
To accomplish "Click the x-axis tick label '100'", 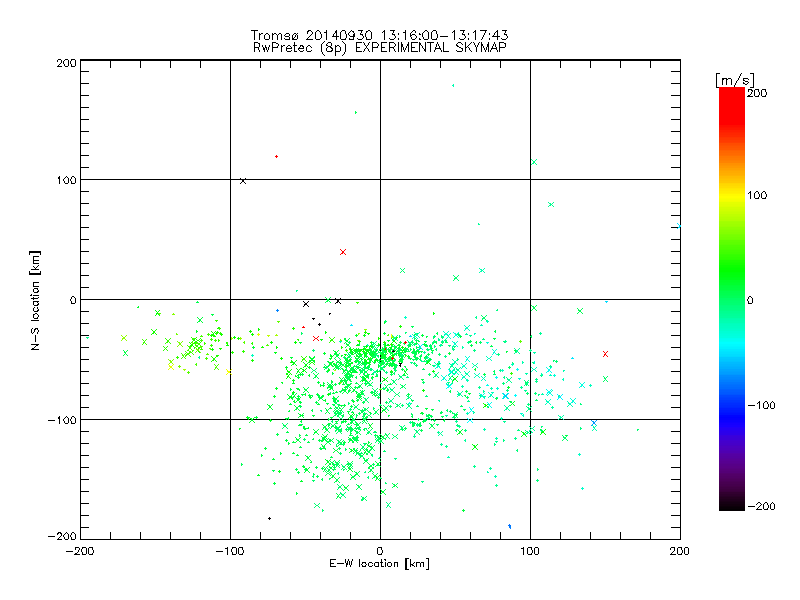I will [x=530, y=551].
